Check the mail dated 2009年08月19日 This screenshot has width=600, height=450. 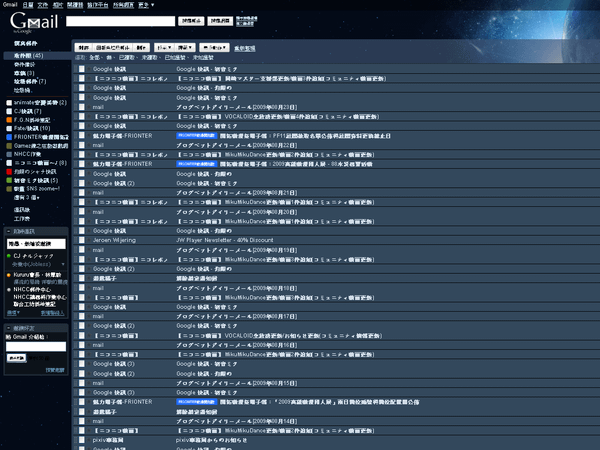pyautogui.click(x=82, y=250)
